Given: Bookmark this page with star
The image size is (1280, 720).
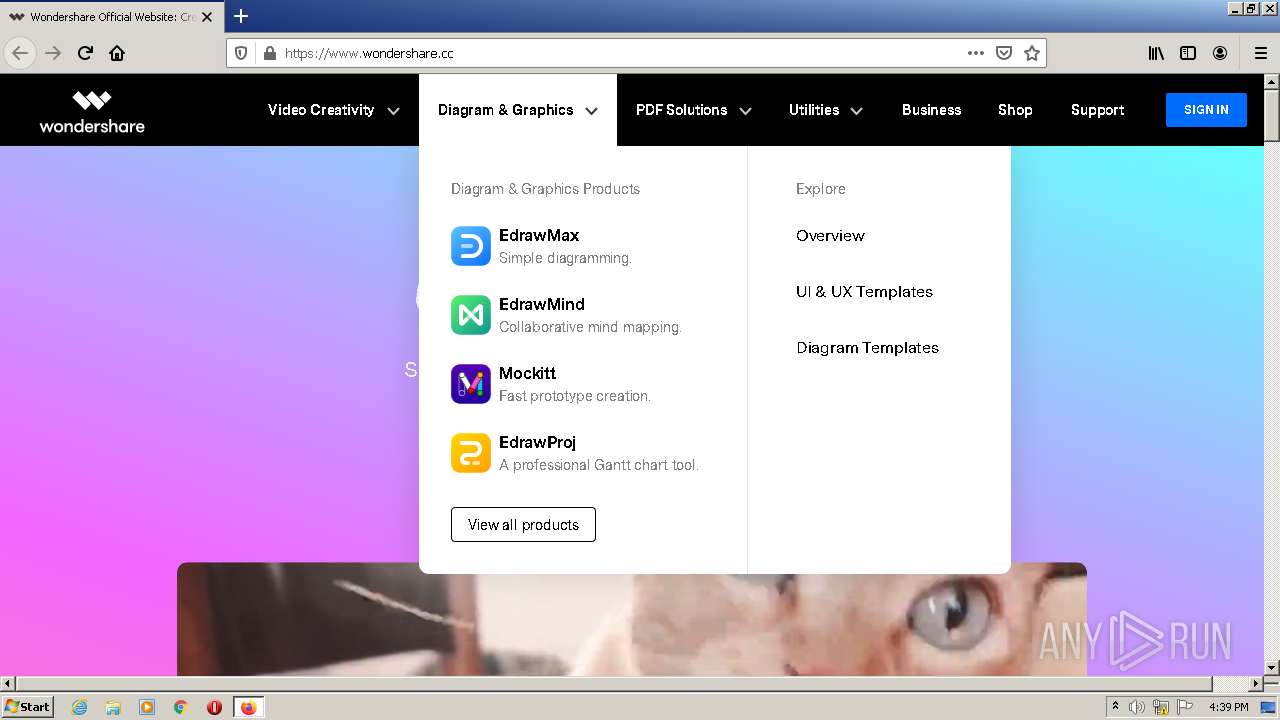Looking at the screenshot, I should click(x=1032, y=53).
